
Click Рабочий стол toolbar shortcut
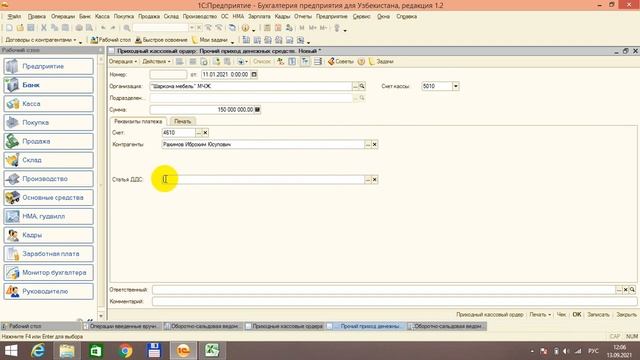(111, 40)
